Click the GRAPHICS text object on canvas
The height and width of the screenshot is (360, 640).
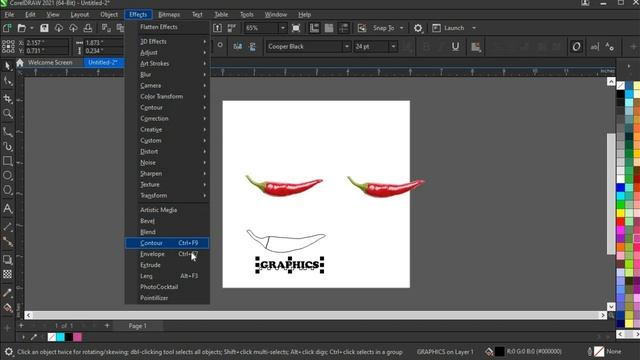[290, 265]
